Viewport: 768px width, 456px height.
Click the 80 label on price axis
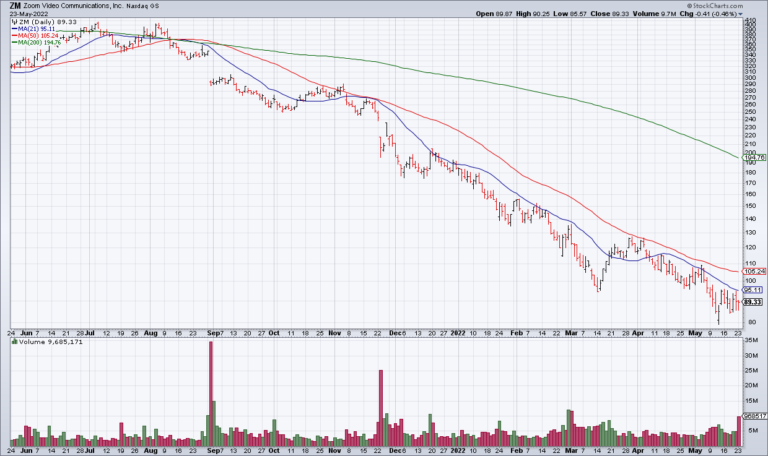pos(750,322)
